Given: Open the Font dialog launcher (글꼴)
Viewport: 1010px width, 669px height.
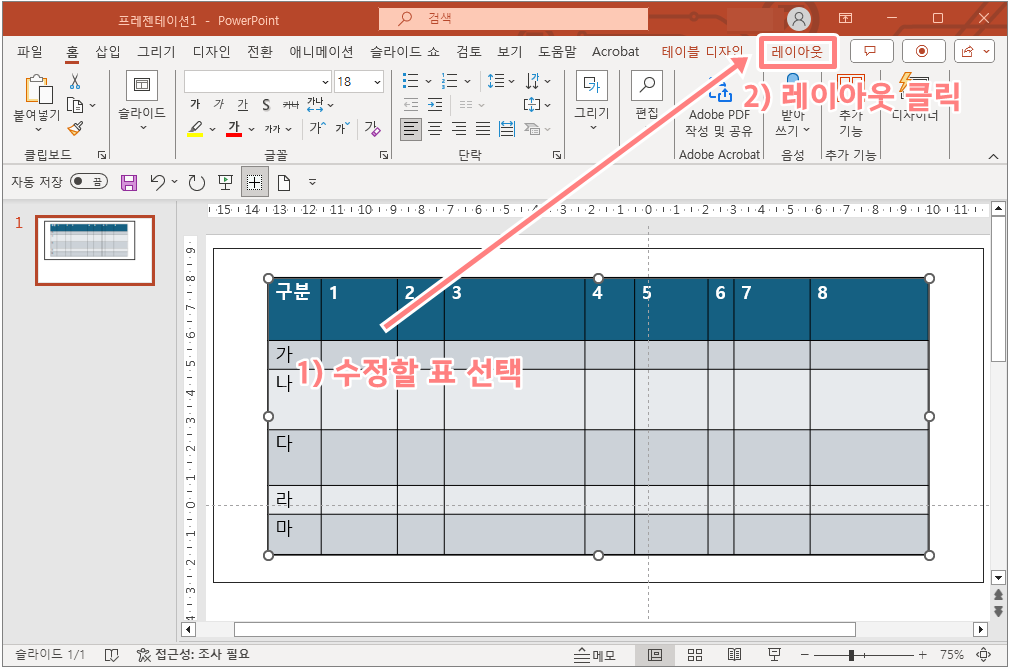Looking at the screenshot, I should 384,155.
